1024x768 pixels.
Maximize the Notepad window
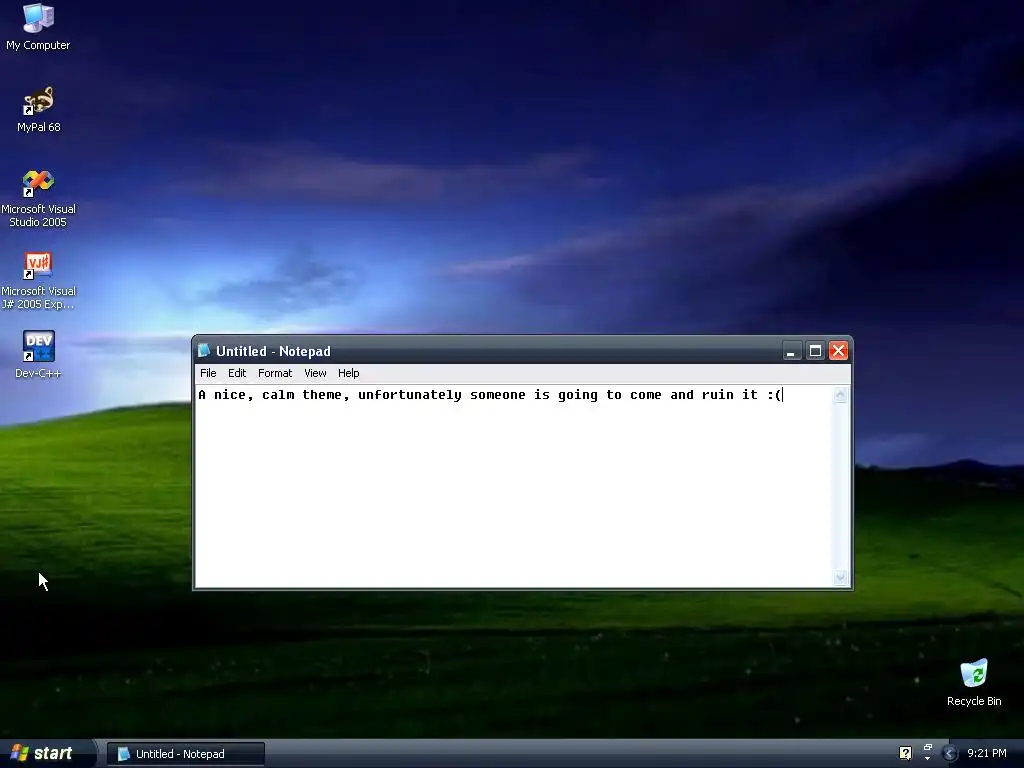point(815,351)
